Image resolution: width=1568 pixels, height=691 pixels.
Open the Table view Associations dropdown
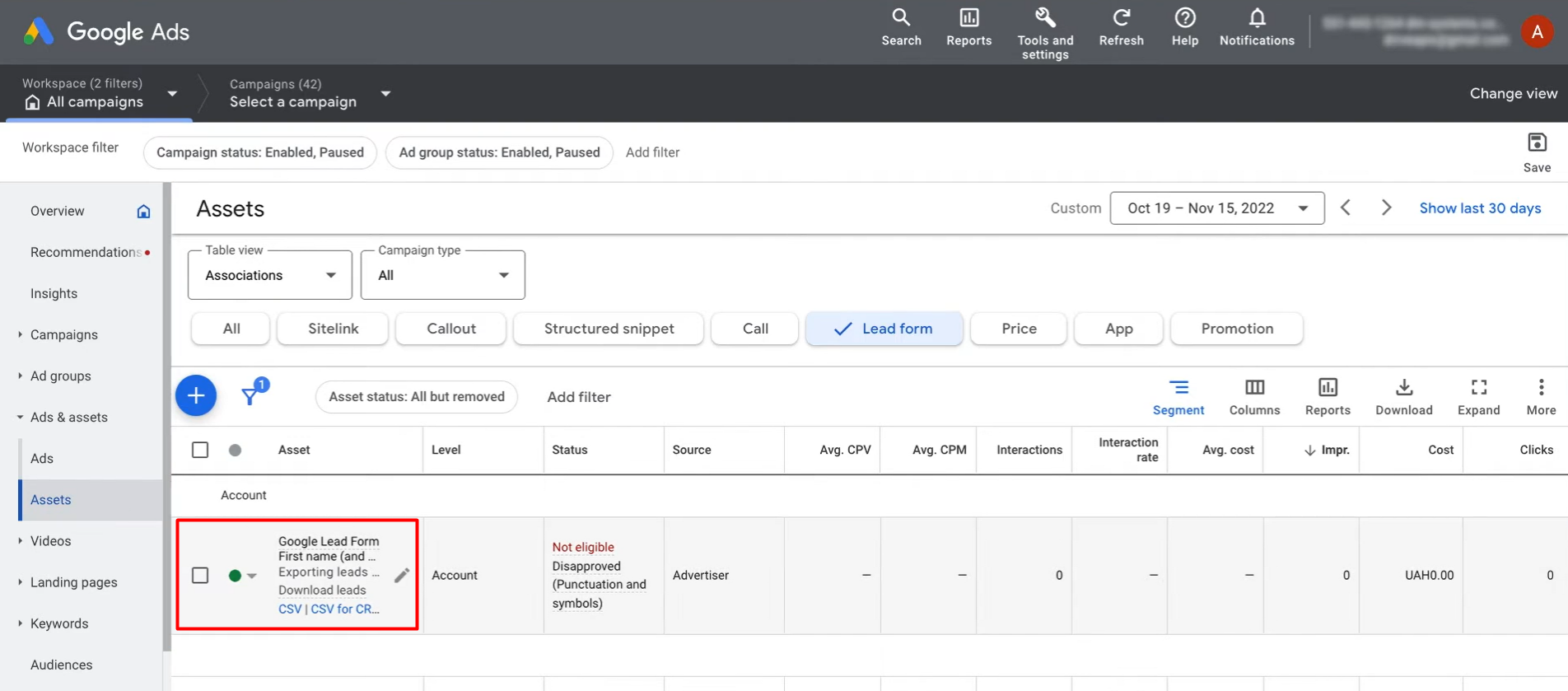[x=270, y=275]
